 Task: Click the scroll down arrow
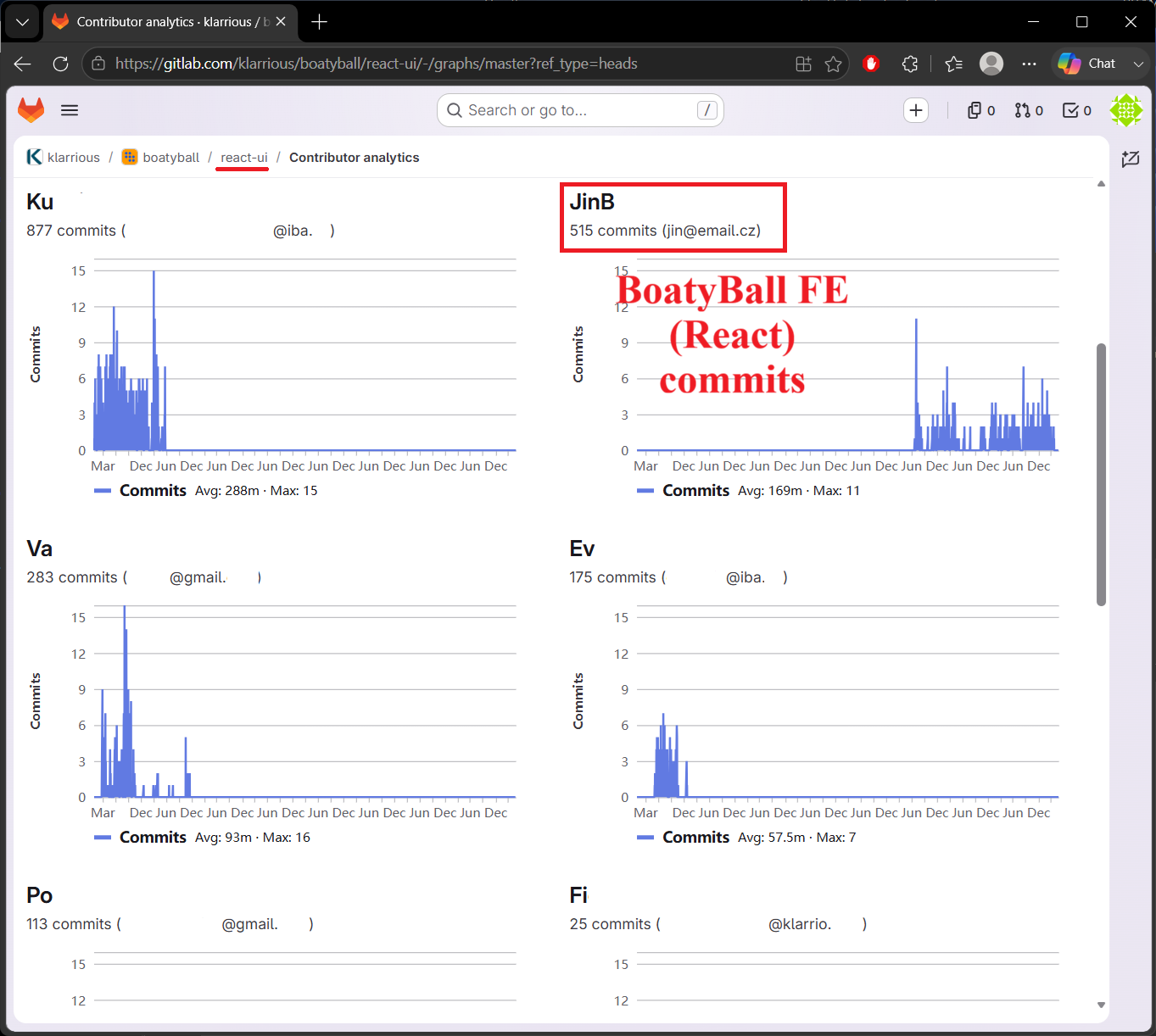click(1101, 1005)
